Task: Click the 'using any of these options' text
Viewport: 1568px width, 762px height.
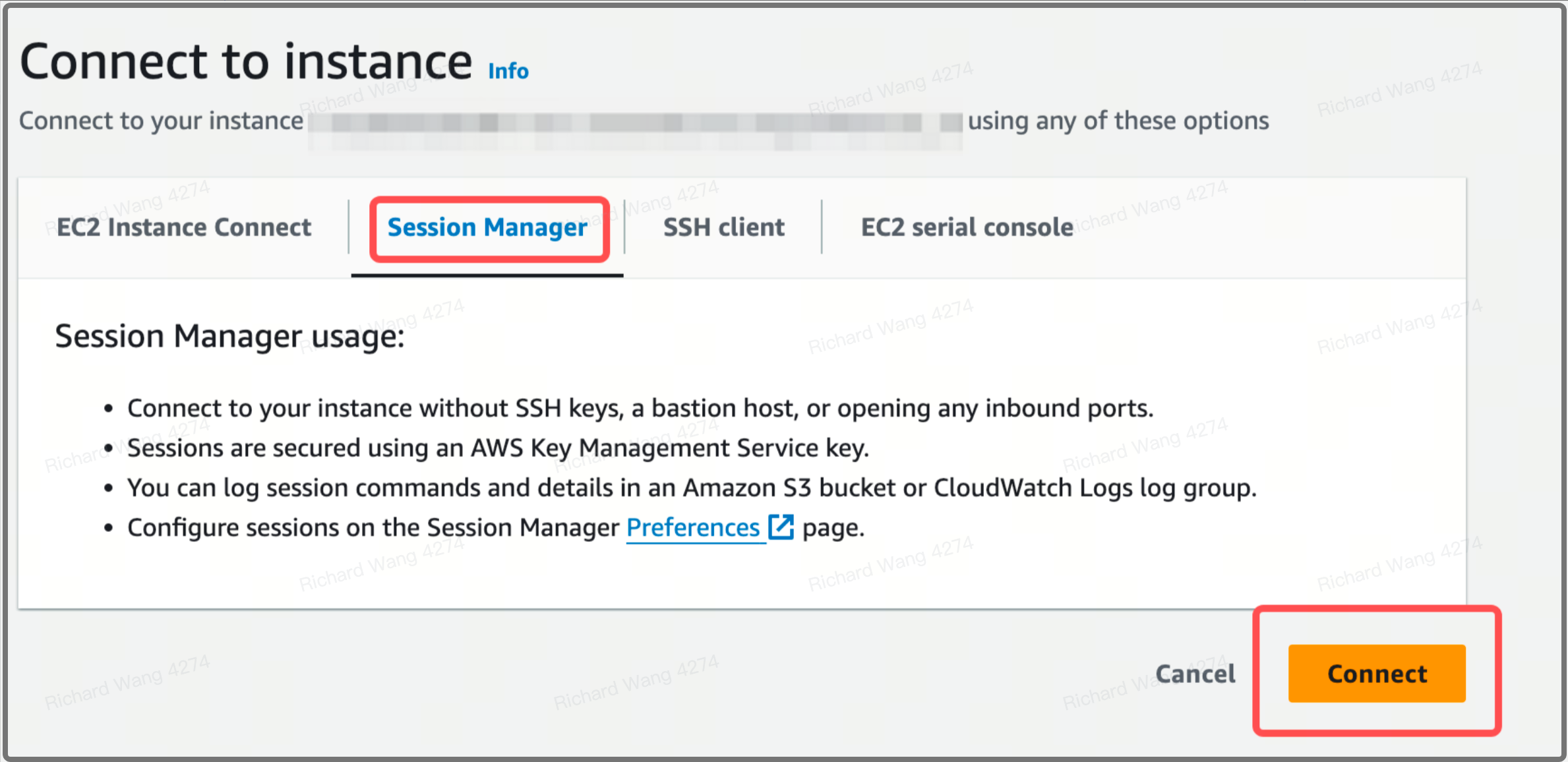Action: [x=1118, y=121]
